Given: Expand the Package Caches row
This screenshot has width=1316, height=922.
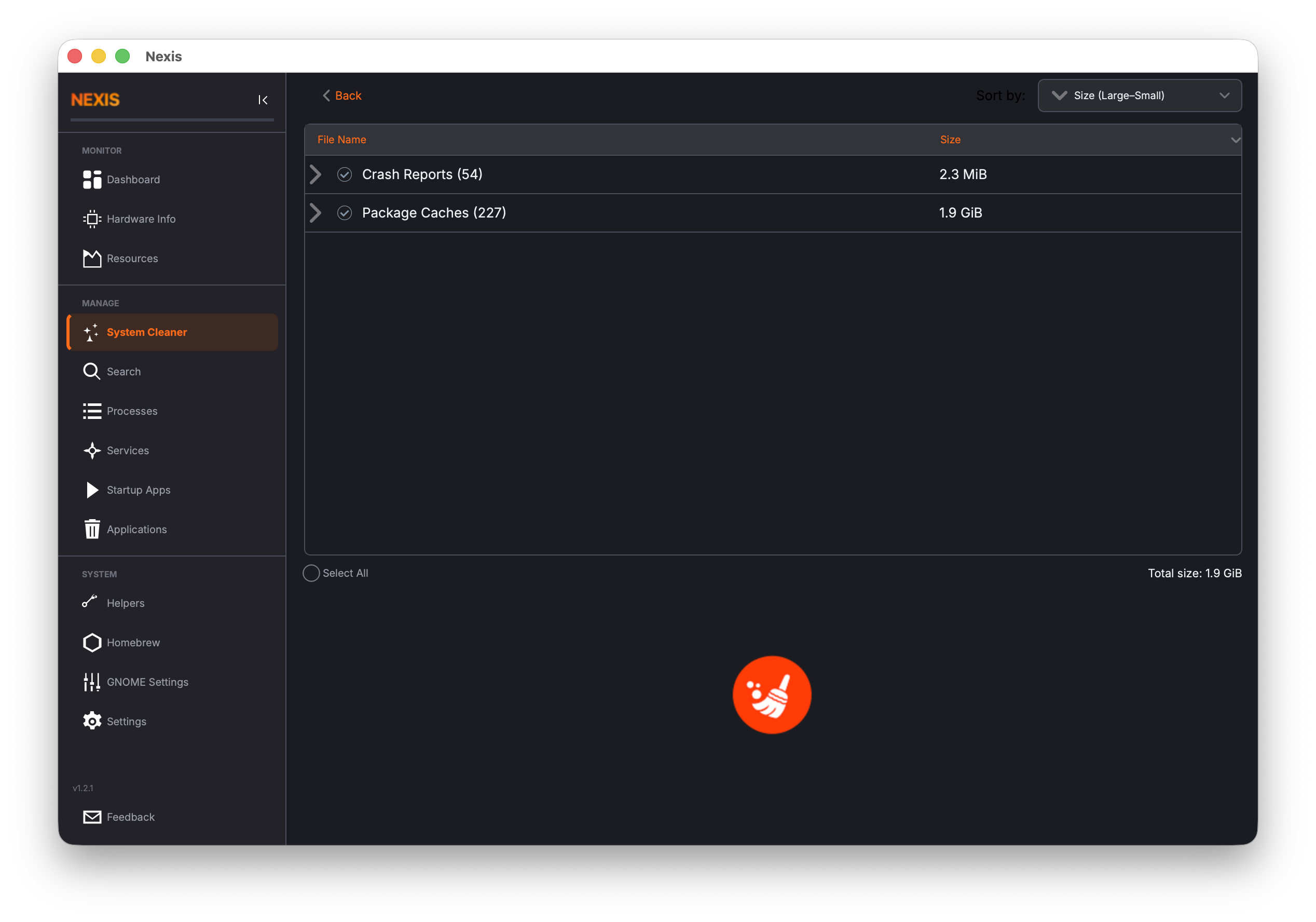Looking at the screenshot, I should pyautogui.click(x=315, y=213).
